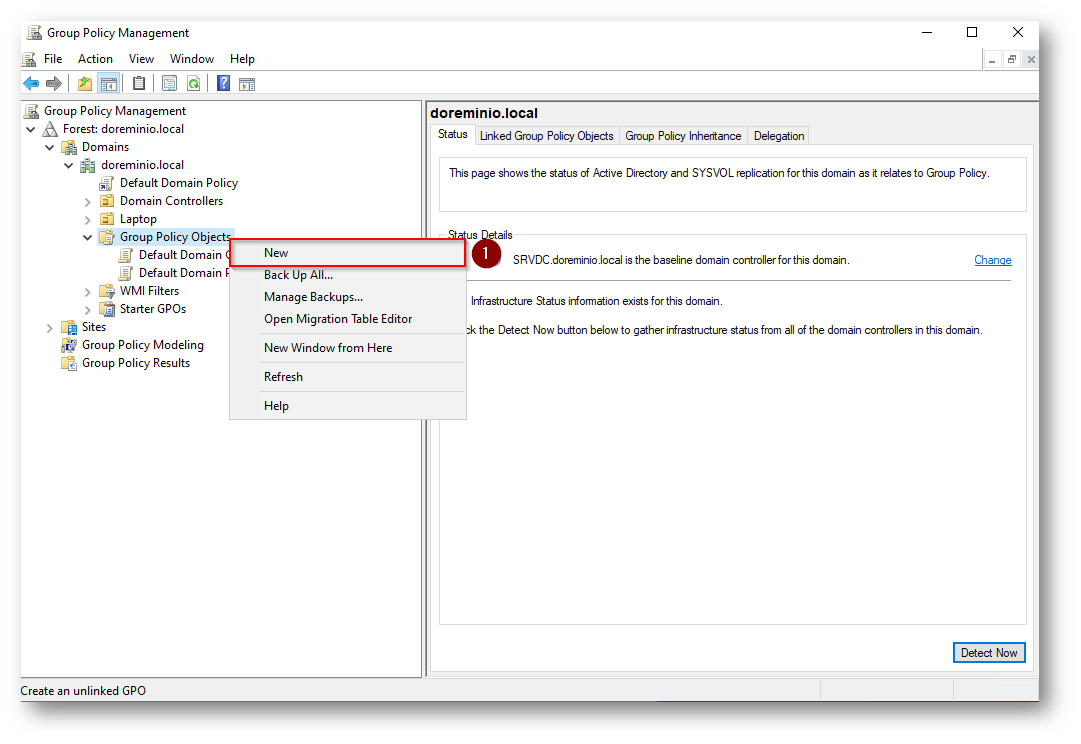Expand the Domain Controllers node
The height and width of the screenshot is (744, 1081).
(x=88, y=201)
